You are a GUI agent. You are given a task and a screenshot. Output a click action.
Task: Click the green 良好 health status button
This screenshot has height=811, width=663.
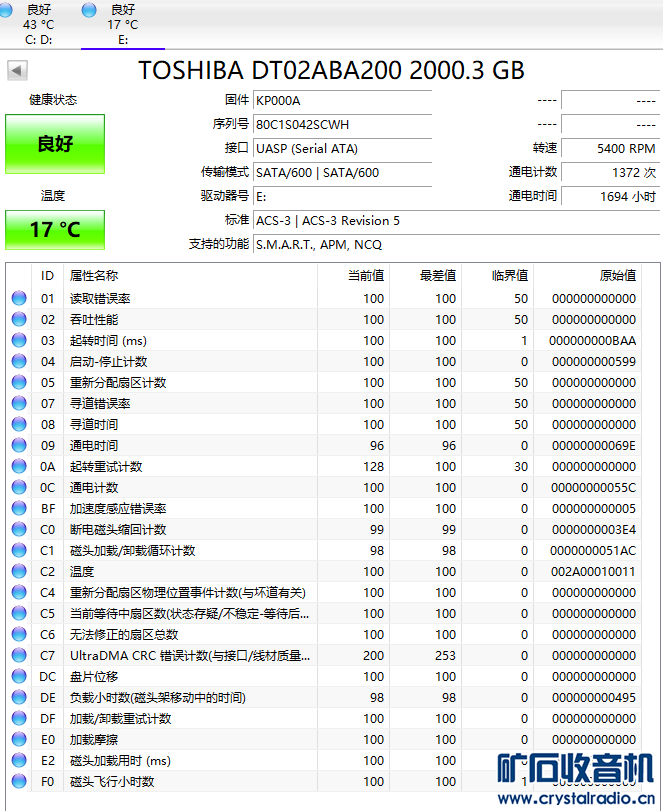pos(55,144)
